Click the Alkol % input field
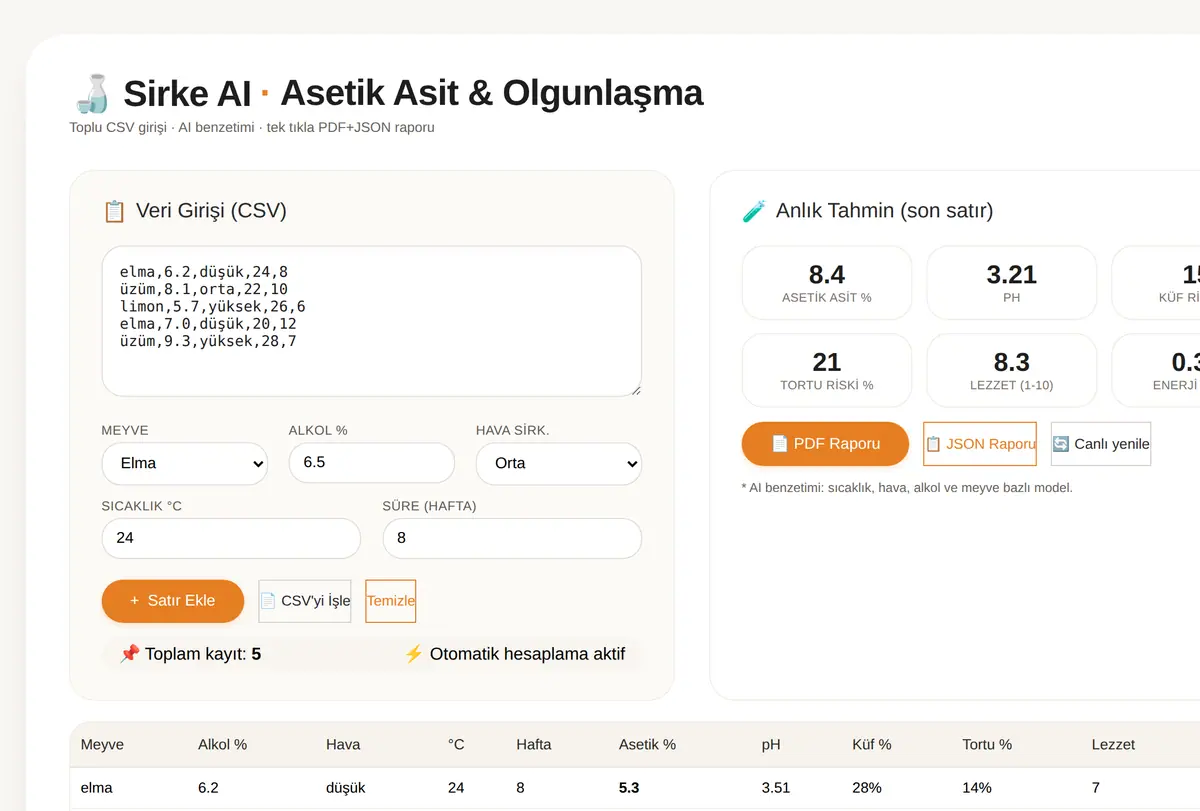 [x=372, y=463]
